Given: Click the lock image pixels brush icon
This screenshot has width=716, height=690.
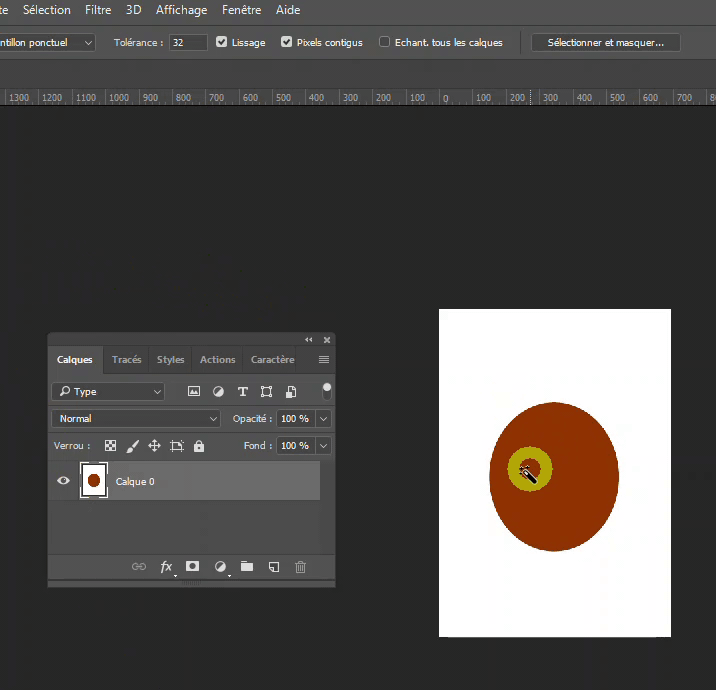Looking at the screenshot, I should coord(133,446).
